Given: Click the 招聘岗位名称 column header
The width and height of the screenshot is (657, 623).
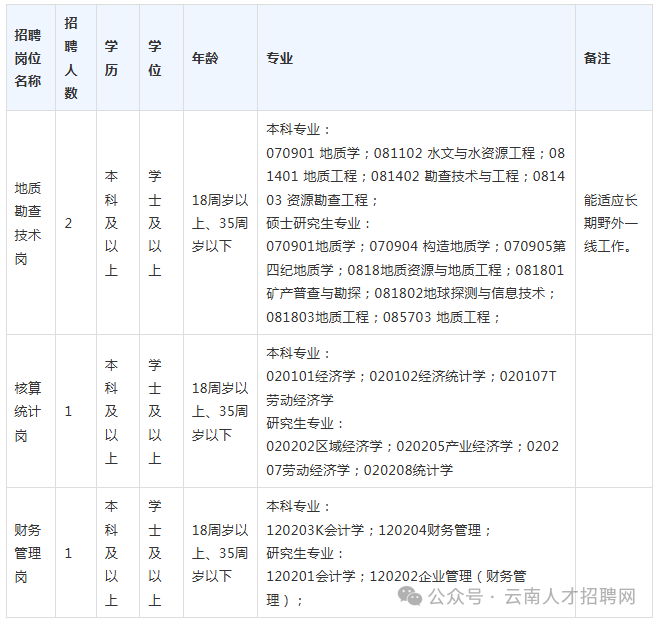Looking at the screenshot, I should pyautogui.click(x=31, y=58).
